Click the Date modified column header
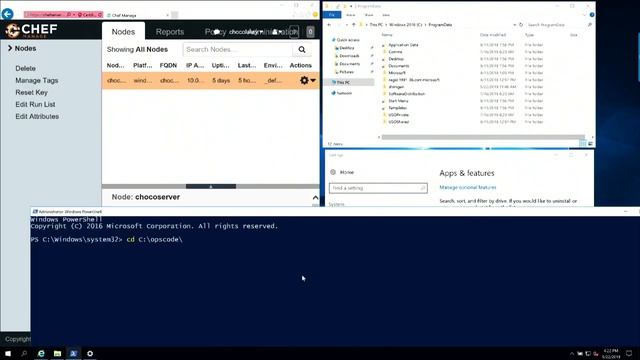The height and width of the screenshot is (360, 640). [493, 35]
